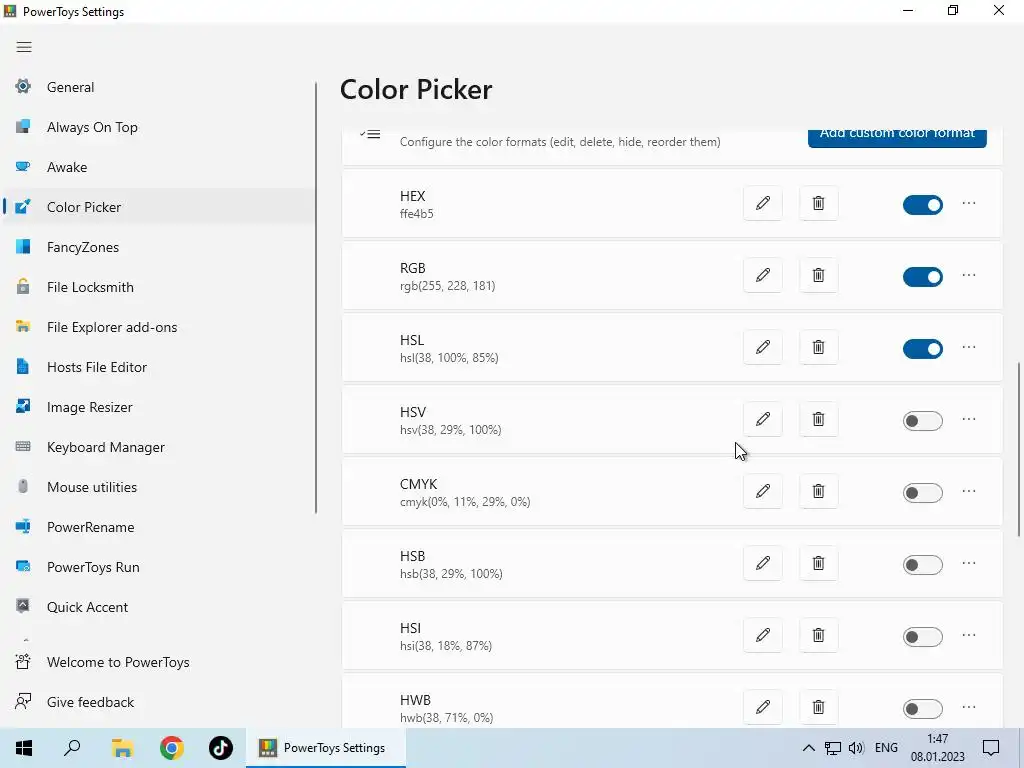Open overflow menu for HWB
Image resolution: width=1024 pixels, height=768 pixels.
[969, 707]
